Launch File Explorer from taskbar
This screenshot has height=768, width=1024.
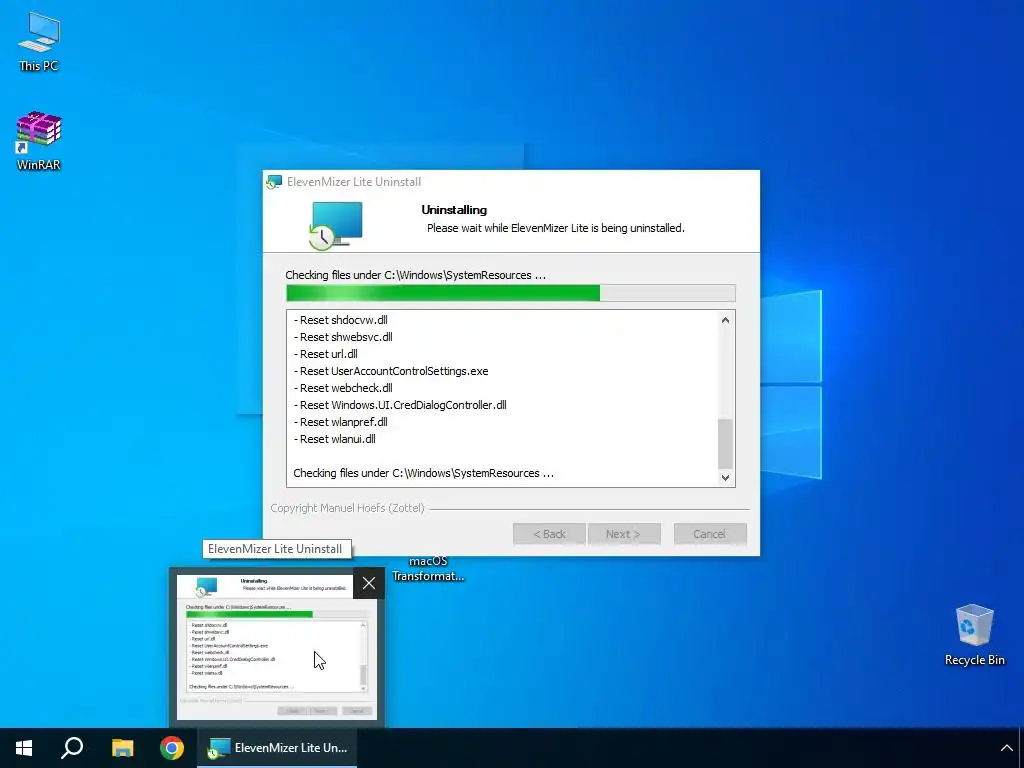tap(122, 748)
